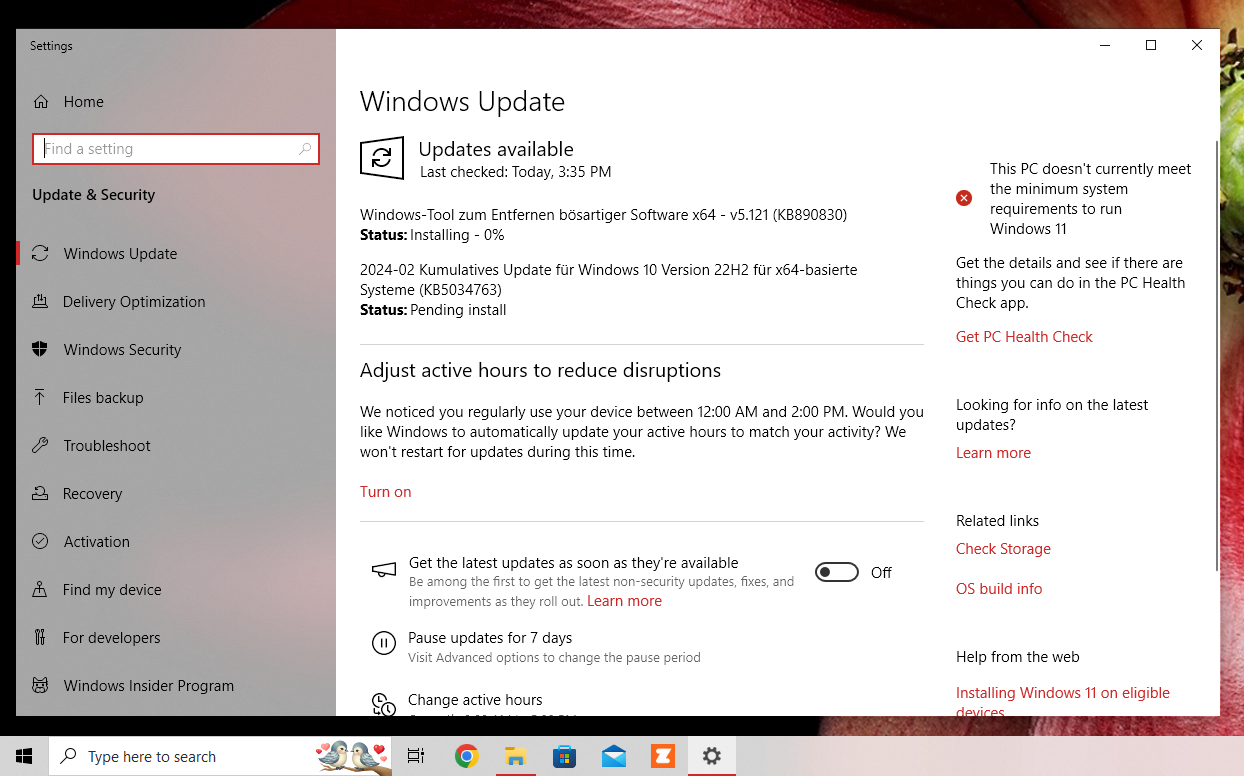The width and height of the screenshot is (1244, 776).
Task: Click the red error icon beside Windows 11 message
Action: coord(964,198)
